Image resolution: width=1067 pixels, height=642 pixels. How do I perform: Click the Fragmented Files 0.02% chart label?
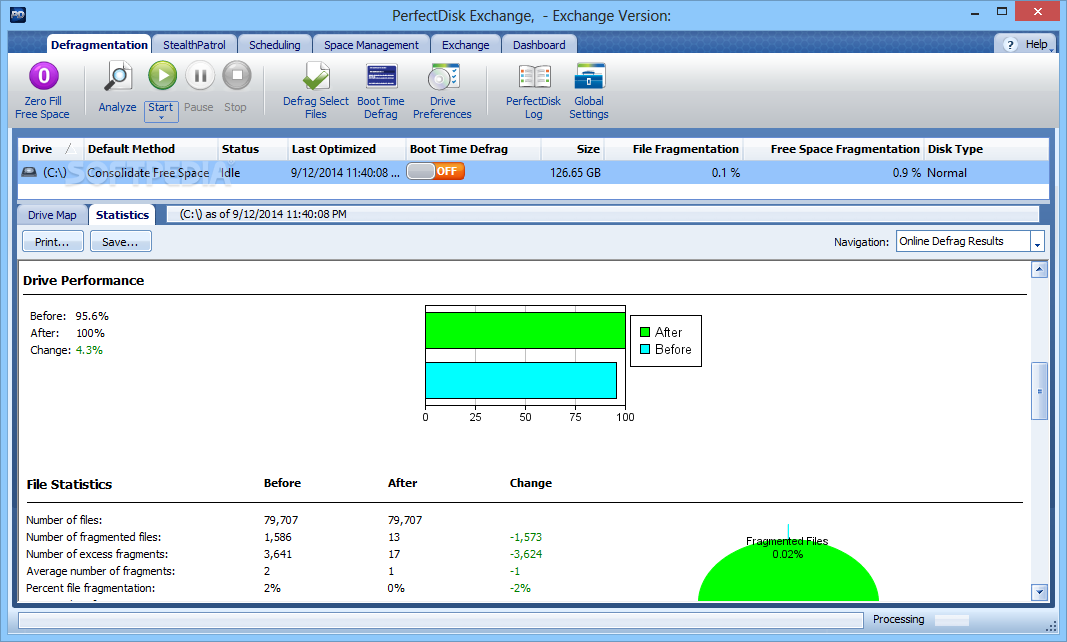[787, 547]
